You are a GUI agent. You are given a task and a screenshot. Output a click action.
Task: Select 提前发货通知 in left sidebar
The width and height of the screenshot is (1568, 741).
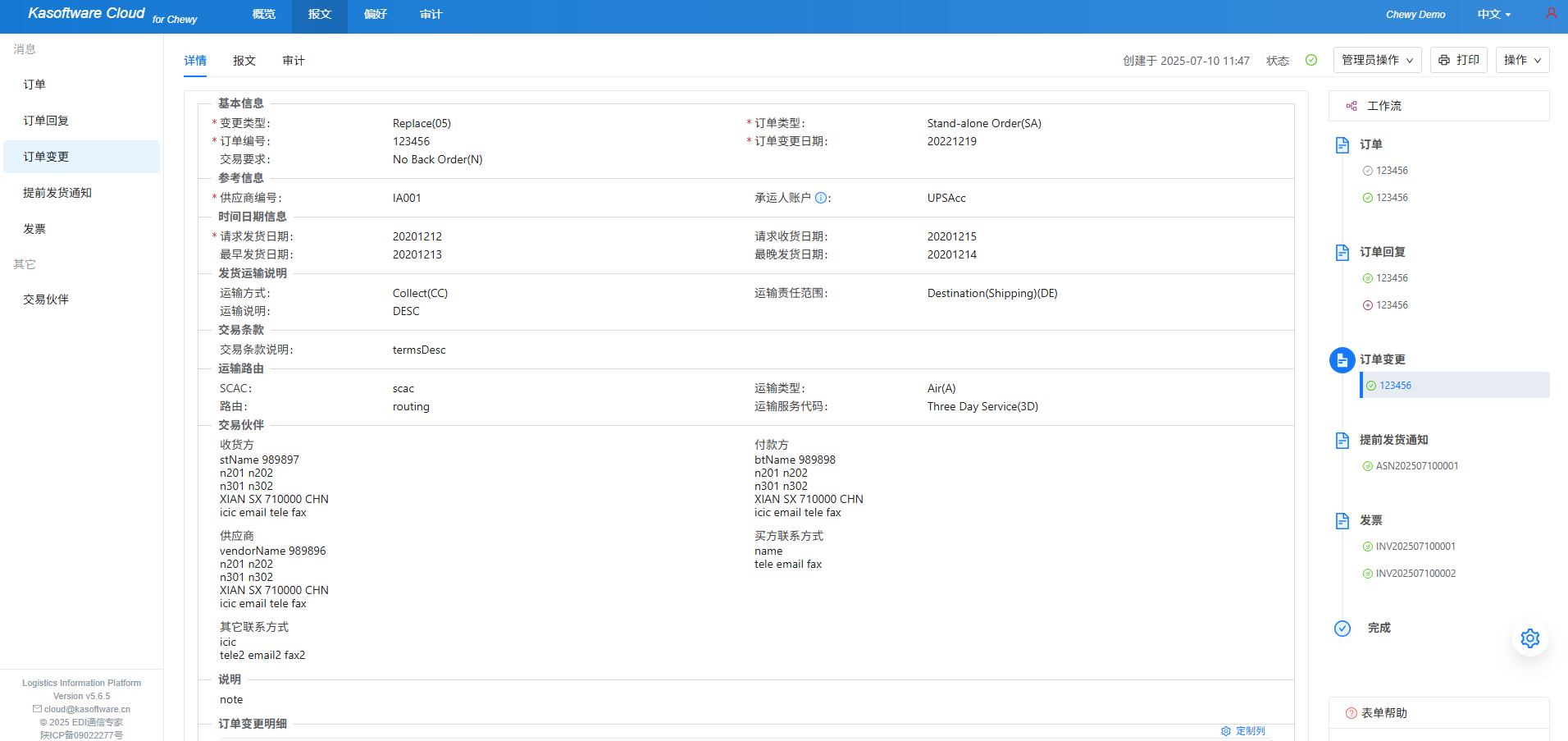(x=57, y=193)
